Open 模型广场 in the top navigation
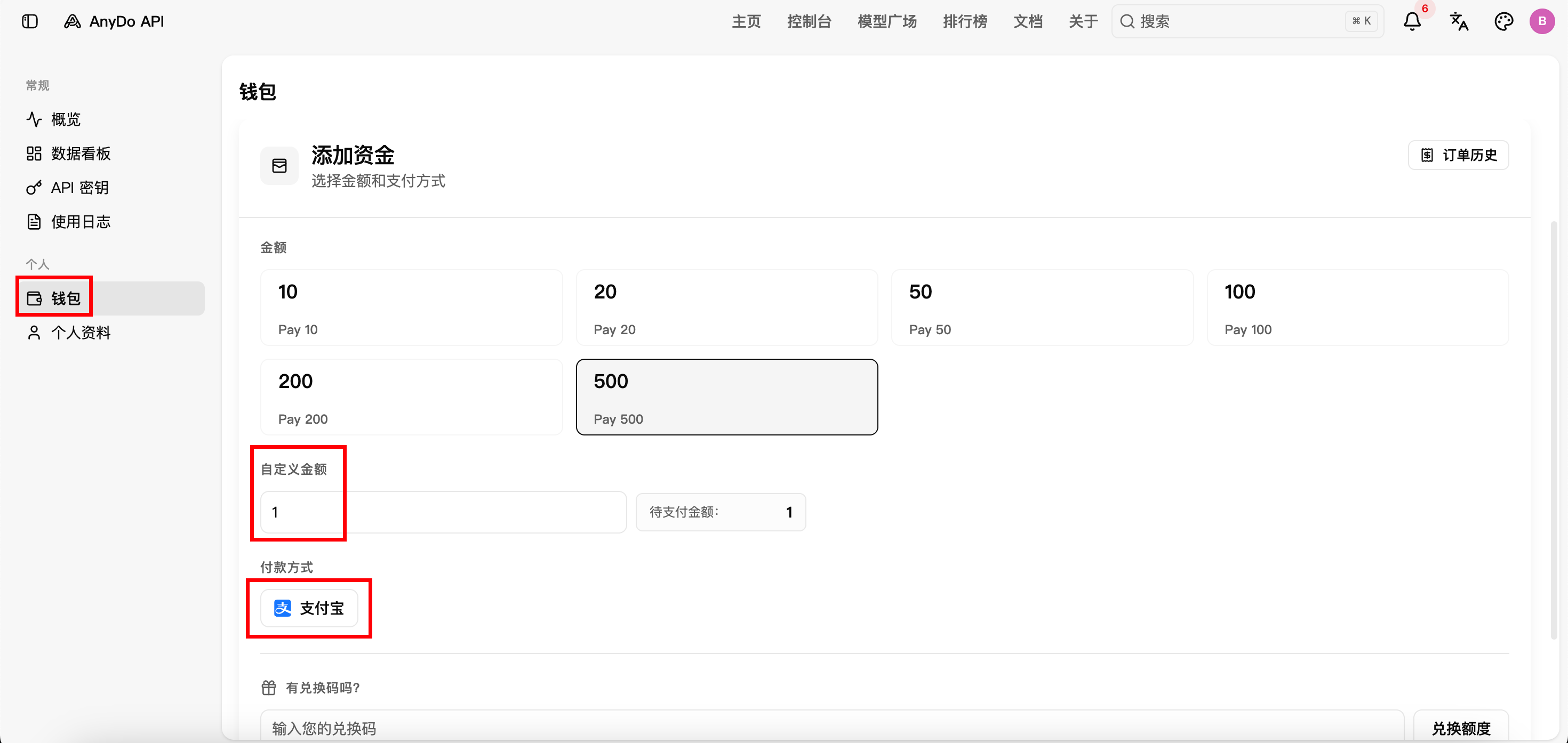Image resolution: width=1568 pixels, height=743 pixels. [887, 22]
